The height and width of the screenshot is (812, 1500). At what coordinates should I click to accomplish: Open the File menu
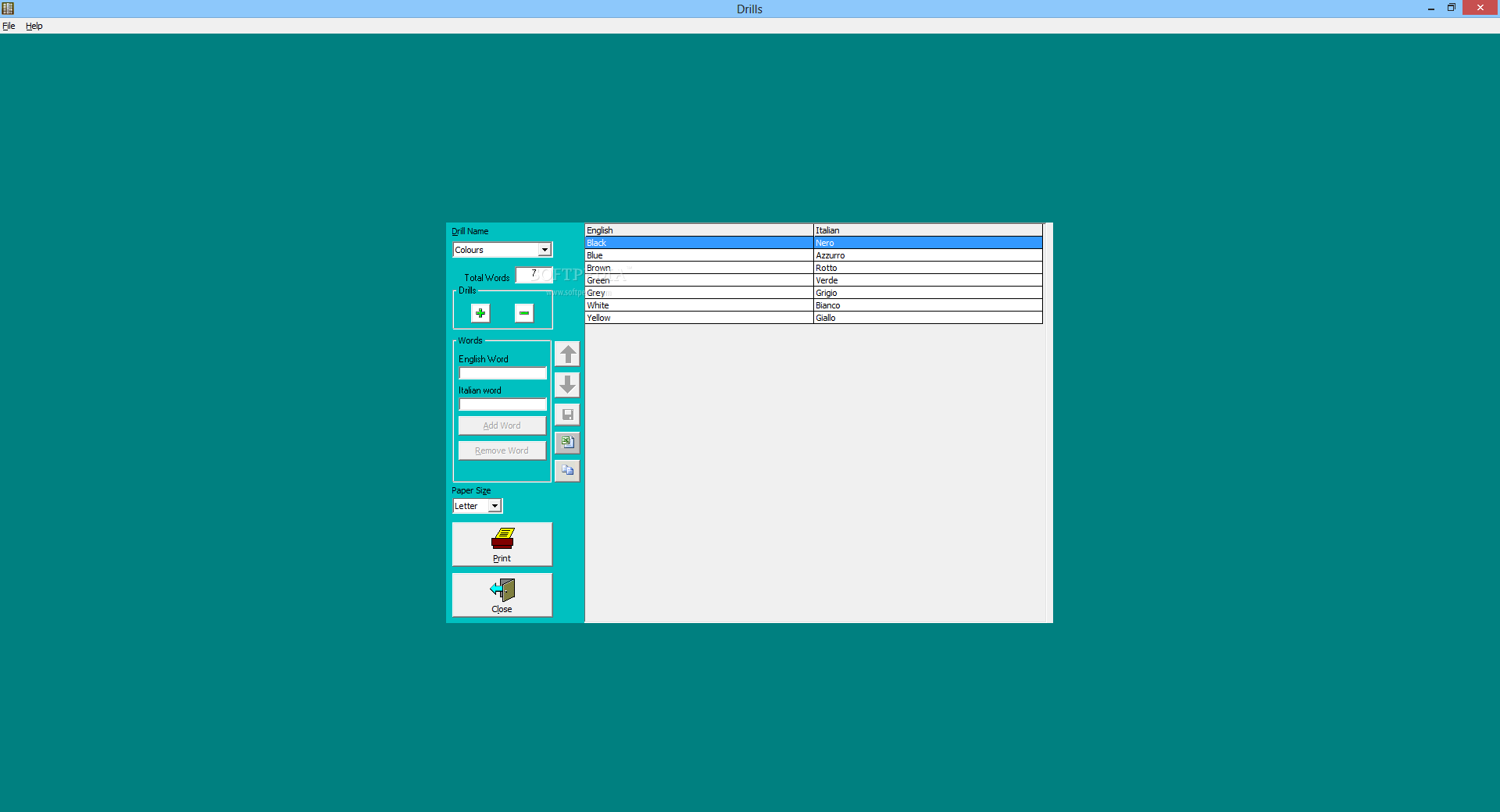click(9, 26)
